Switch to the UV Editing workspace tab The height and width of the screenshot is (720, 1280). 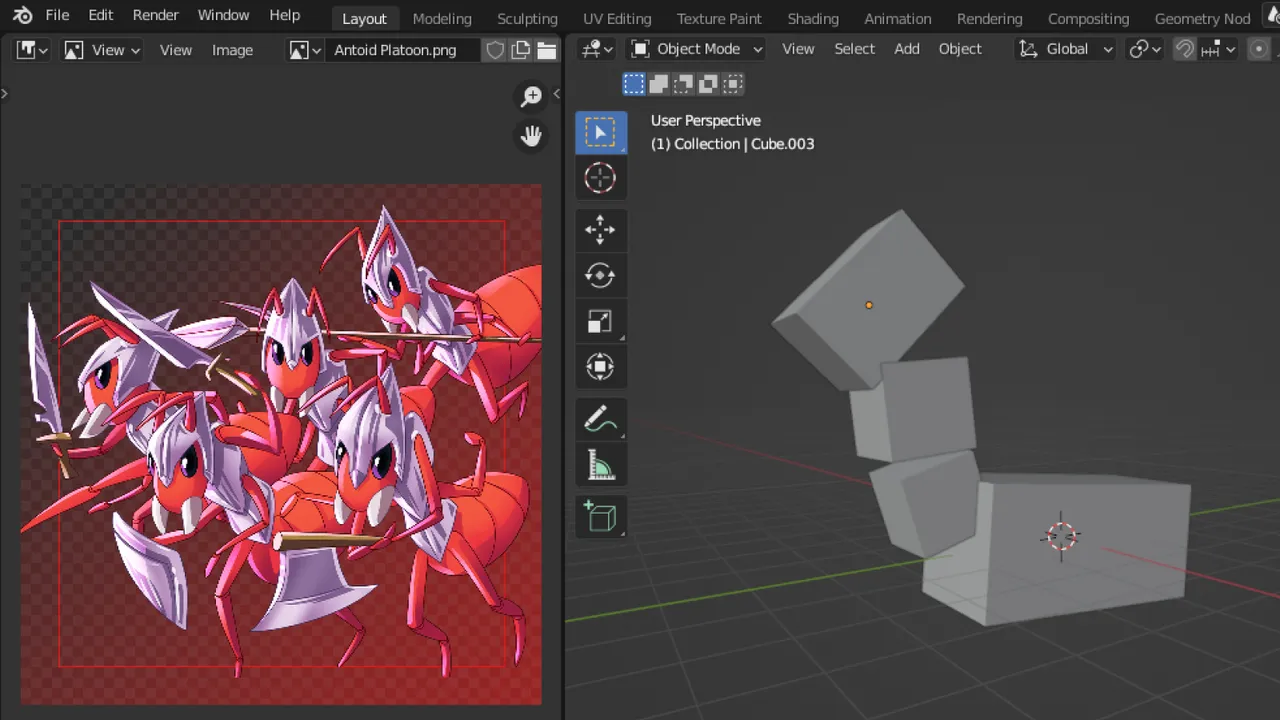coord(617,18)
